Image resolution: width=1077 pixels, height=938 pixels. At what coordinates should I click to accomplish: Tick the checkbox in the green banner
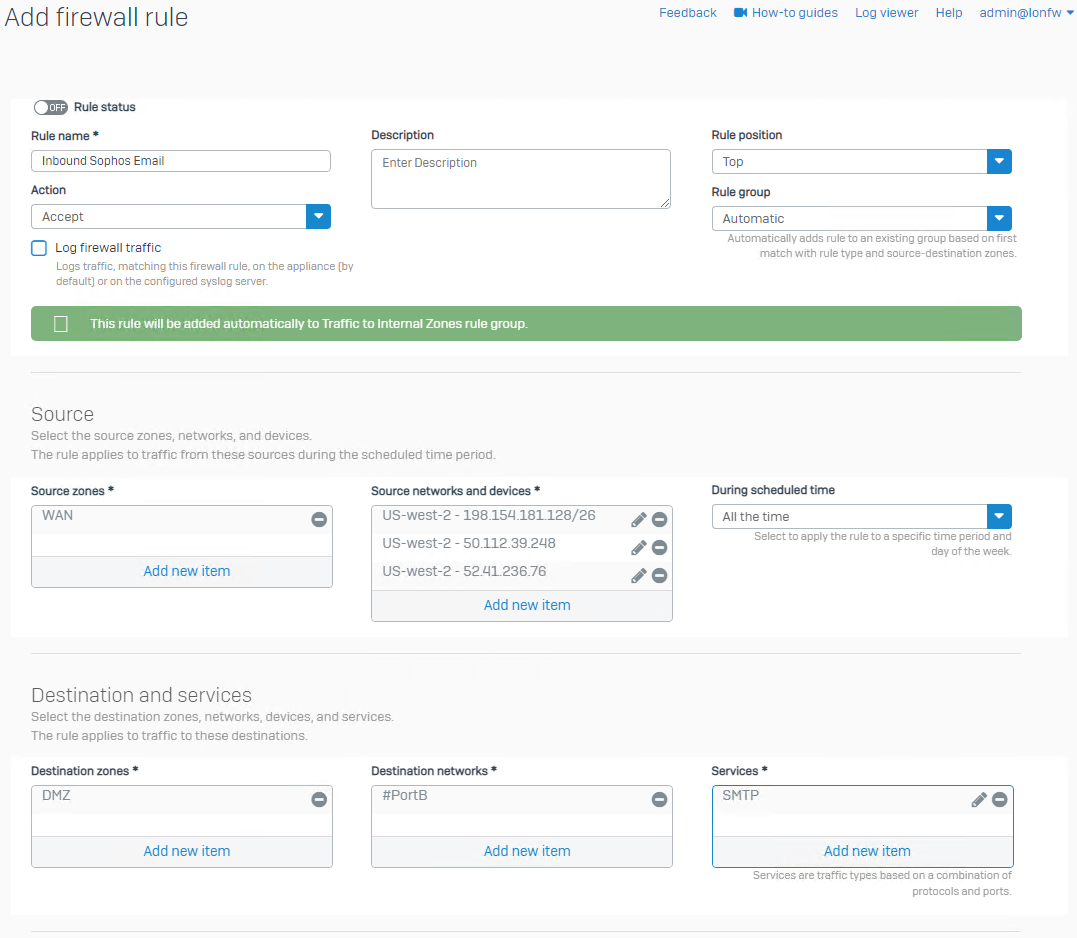point(61,324)
